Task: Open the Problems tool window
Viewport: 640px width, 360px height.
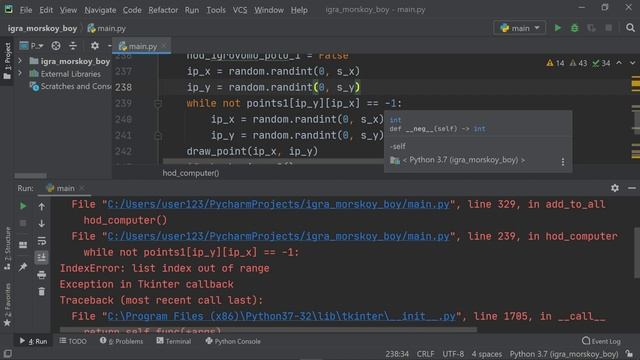Action: click(x=122, y=341)
